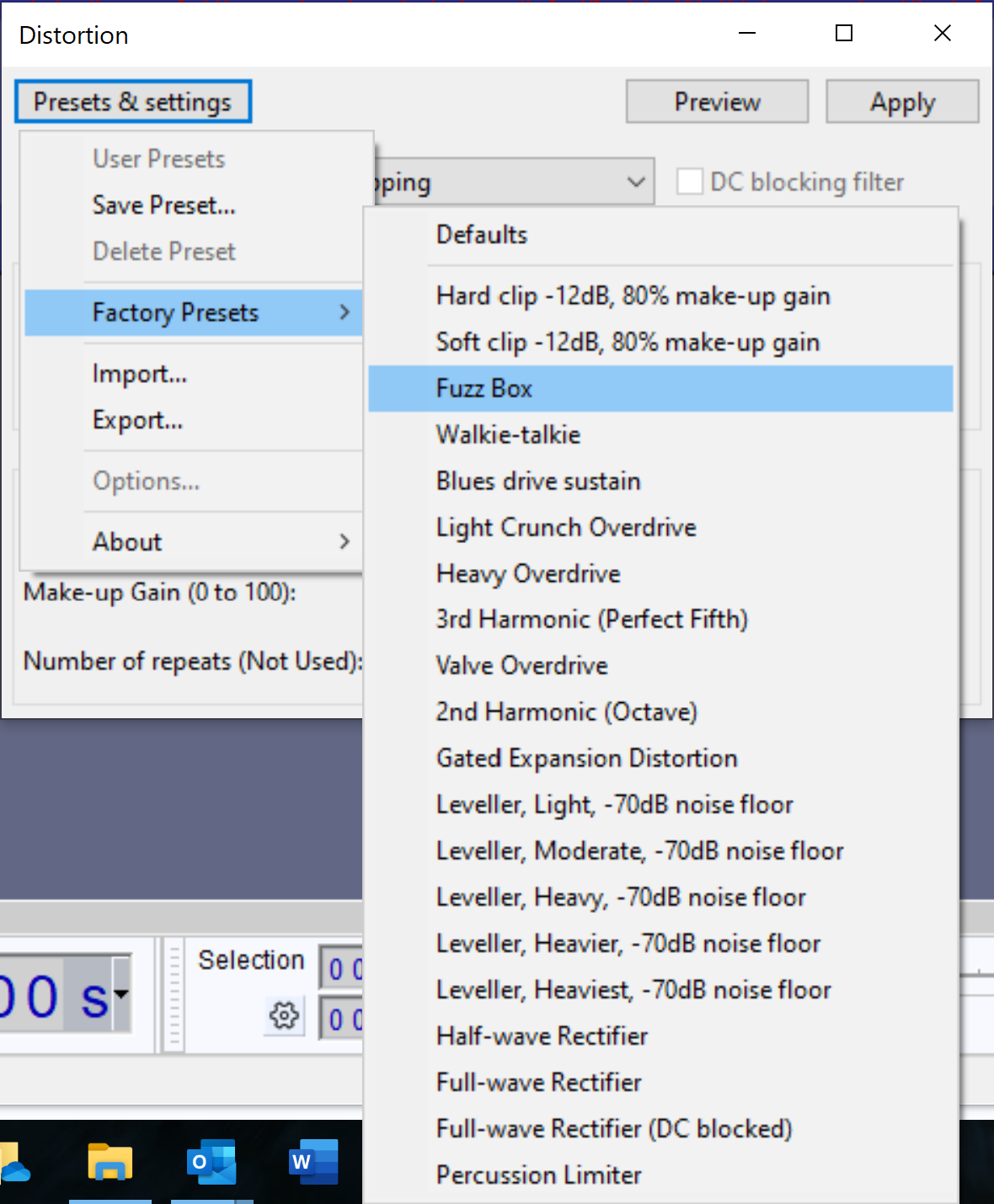994x1204 pixels.
Task: Expand the About submenu
Action: click(x=219, y=541)
